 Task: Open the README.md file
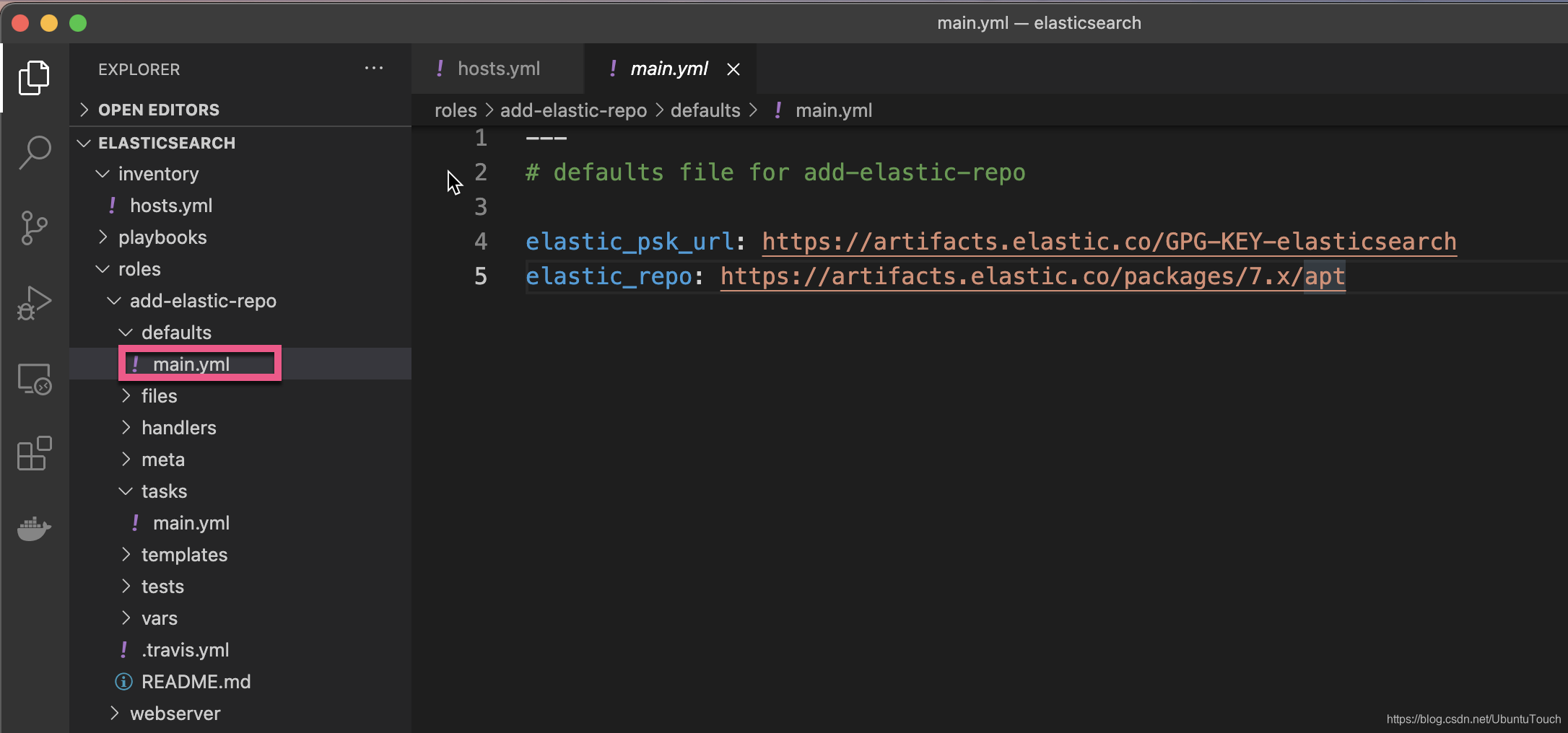point(240,682)
